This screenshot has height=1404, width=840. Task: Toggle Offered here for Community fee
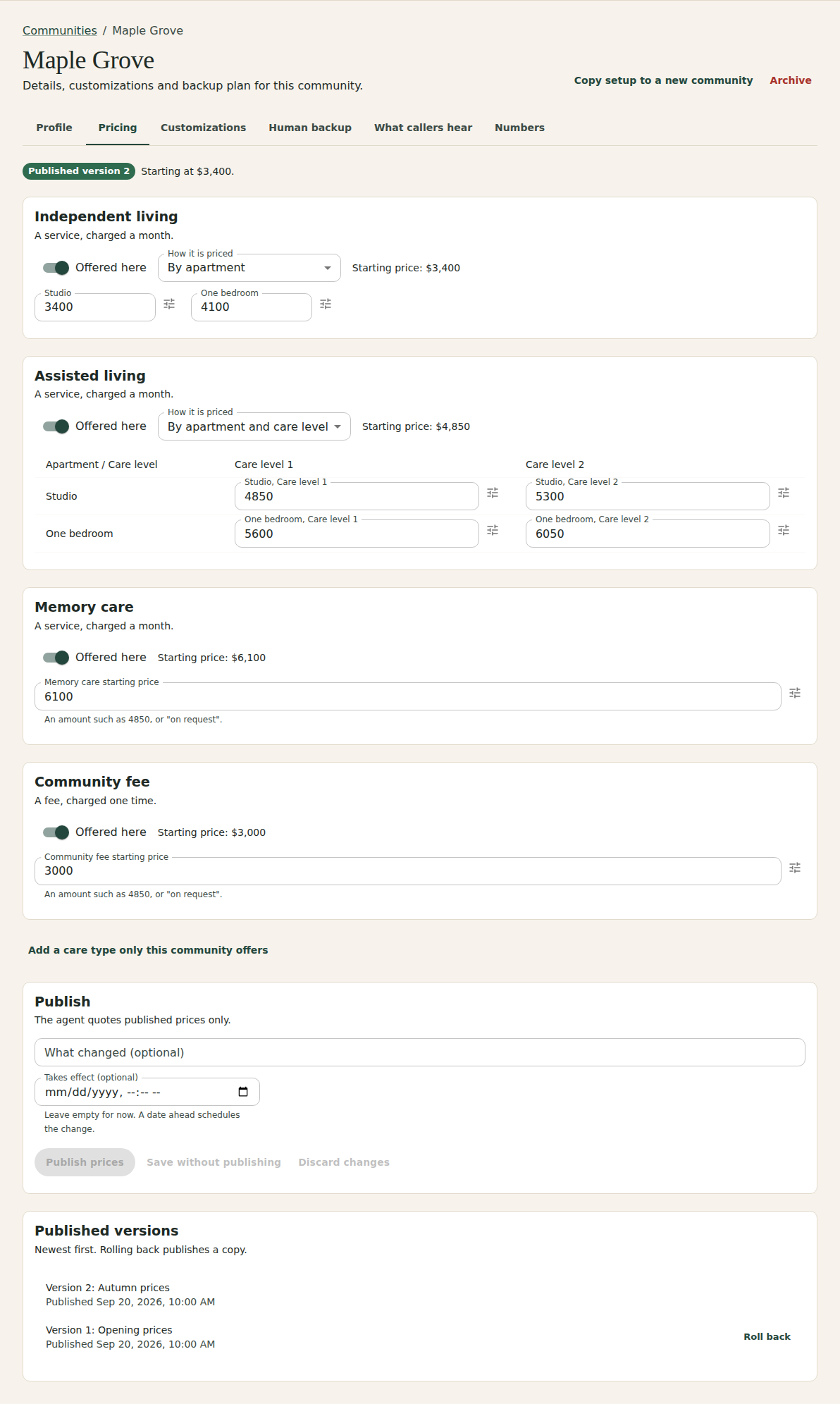tap(56, 832)
